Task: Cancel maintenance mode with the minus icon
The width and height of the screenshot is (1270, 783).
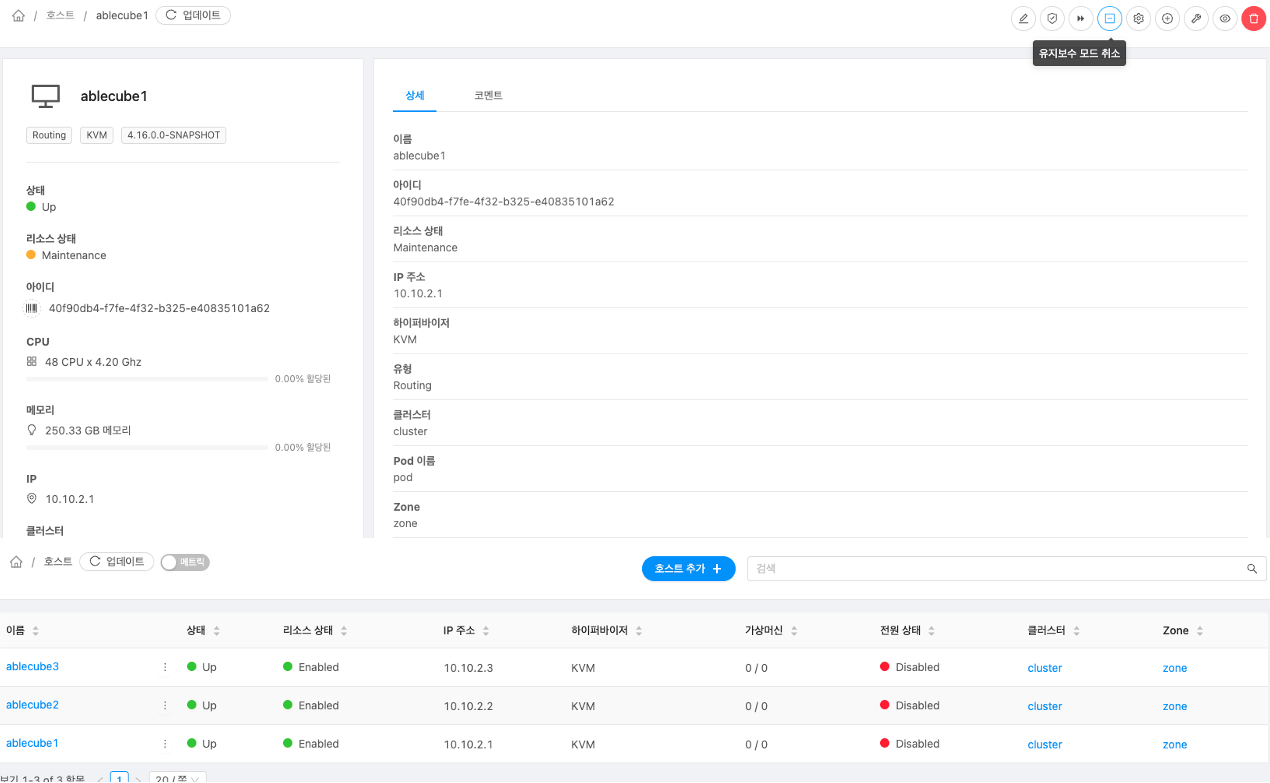Action: point(1110,18)
